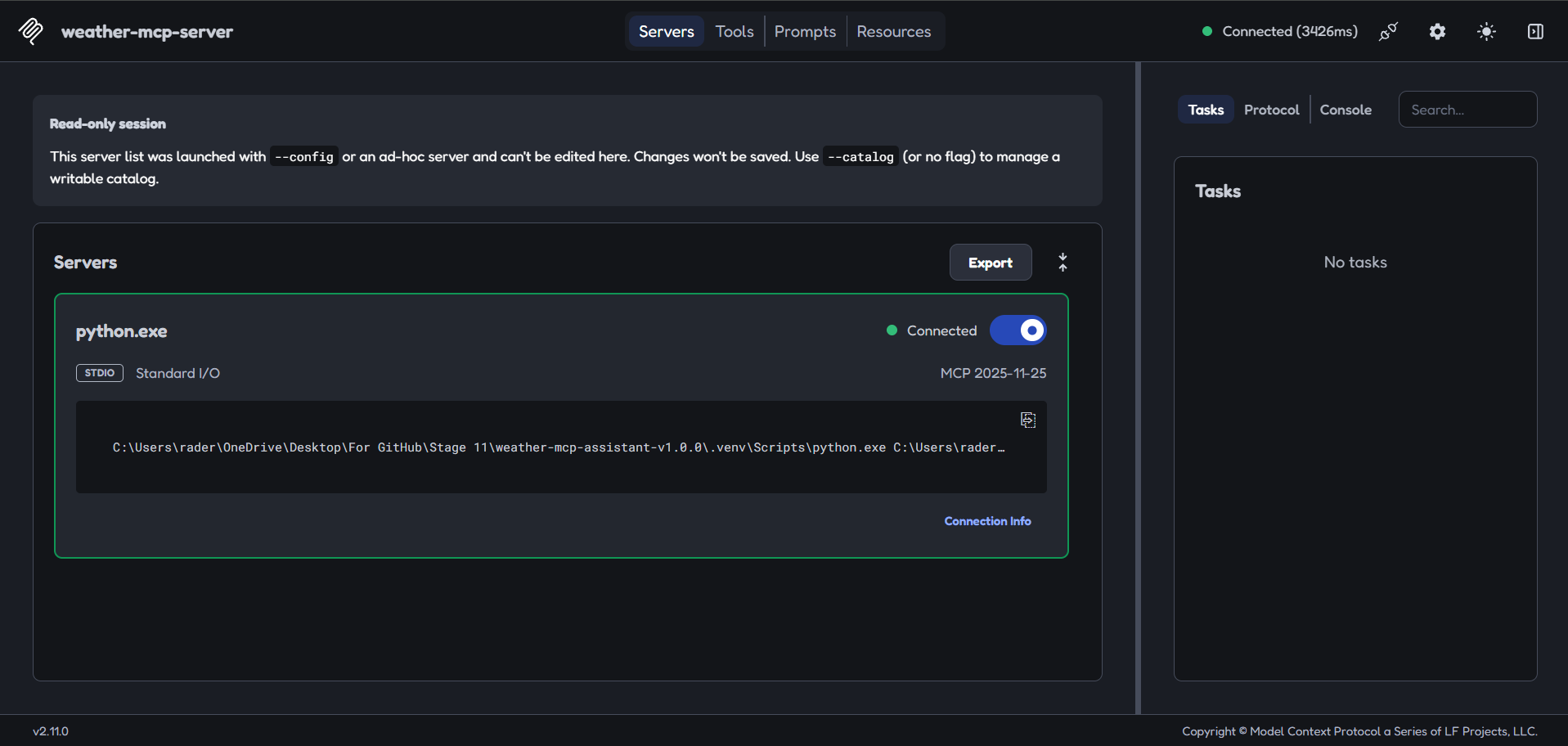Click the No tasks message
The height and width of the screenshot is (746, 1568).
[1355, 263]
